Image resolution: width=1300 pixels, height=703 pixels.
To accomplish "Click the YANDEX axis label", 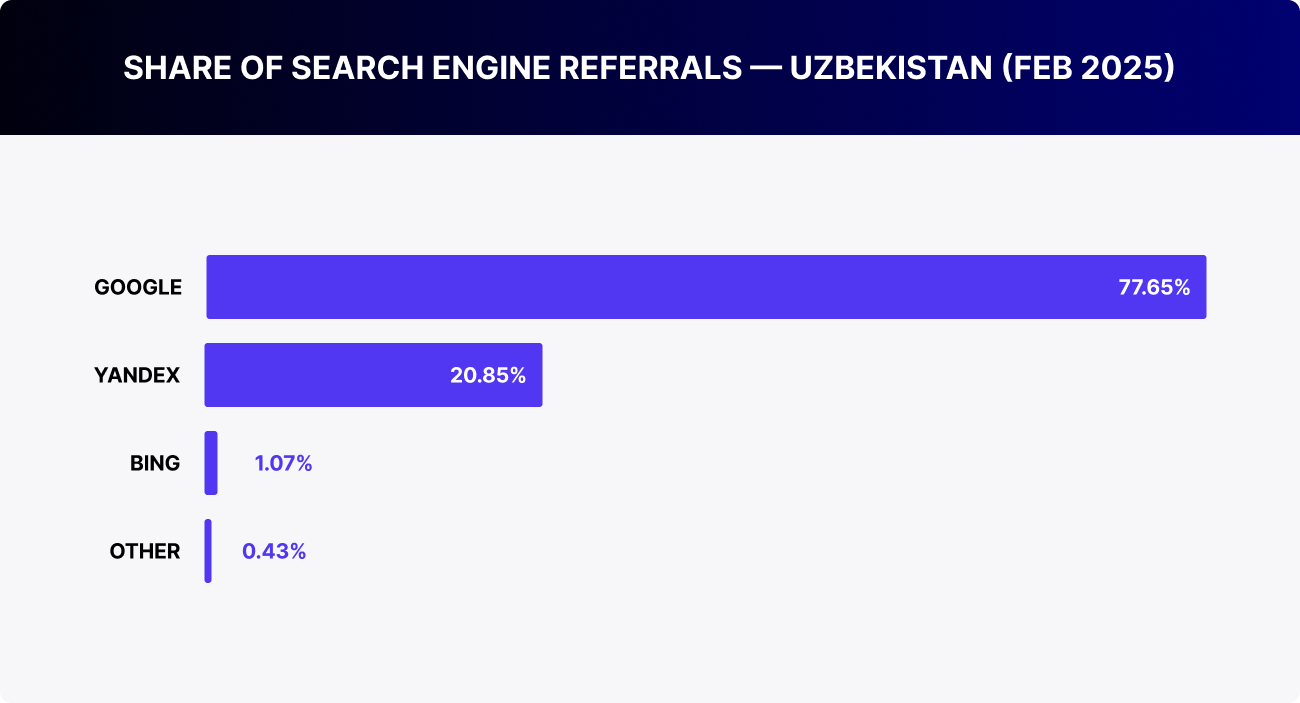I will [x=137, y=376].
